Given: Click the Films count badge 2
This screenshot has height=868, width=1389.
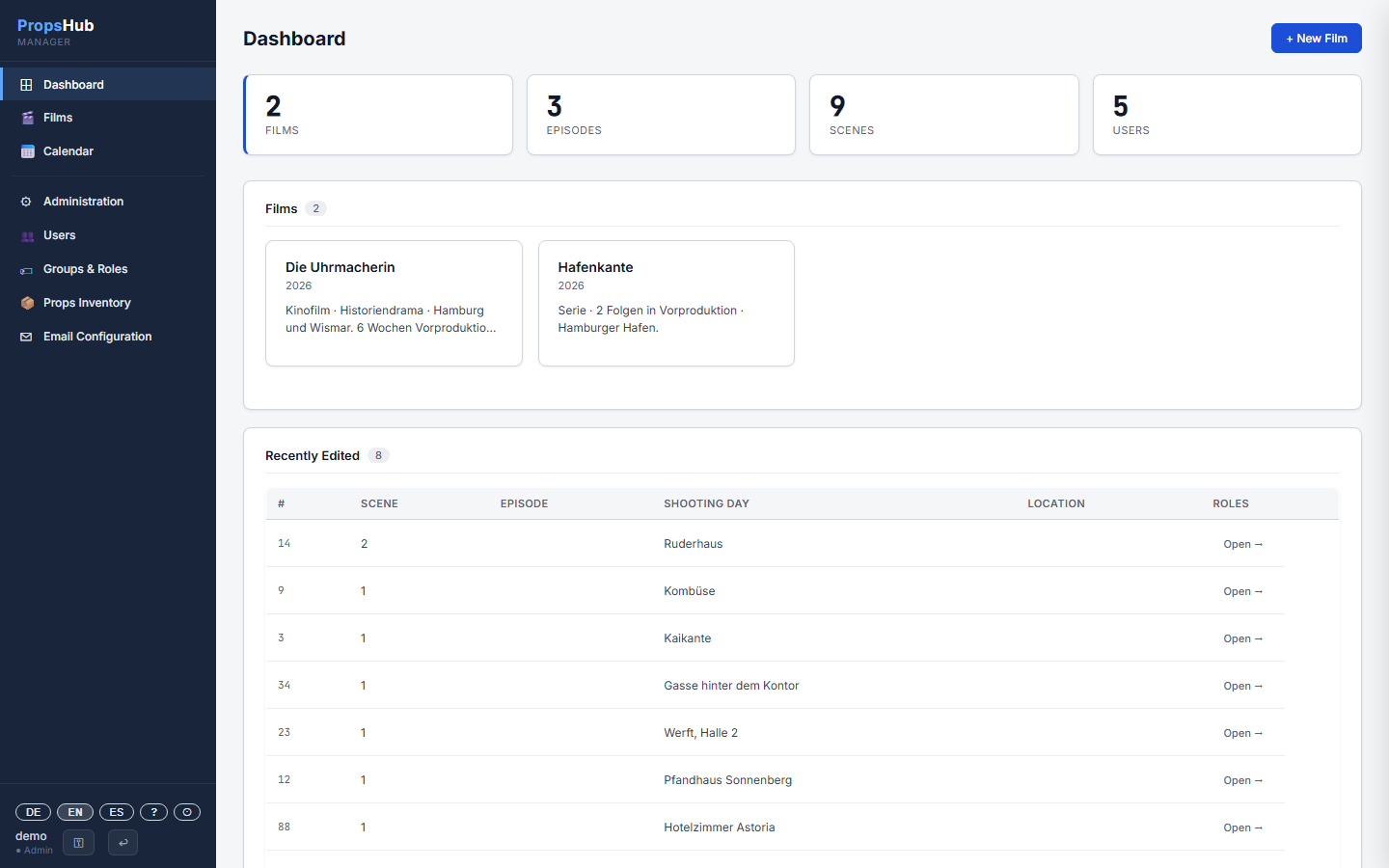Looking at the screenshot, I should click(315, 208).
